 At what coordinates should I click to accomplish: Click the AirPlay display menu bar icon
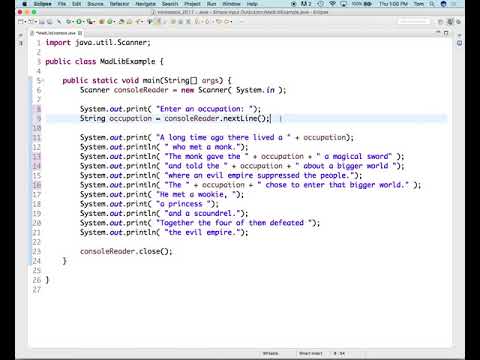[x=344, y=4]
